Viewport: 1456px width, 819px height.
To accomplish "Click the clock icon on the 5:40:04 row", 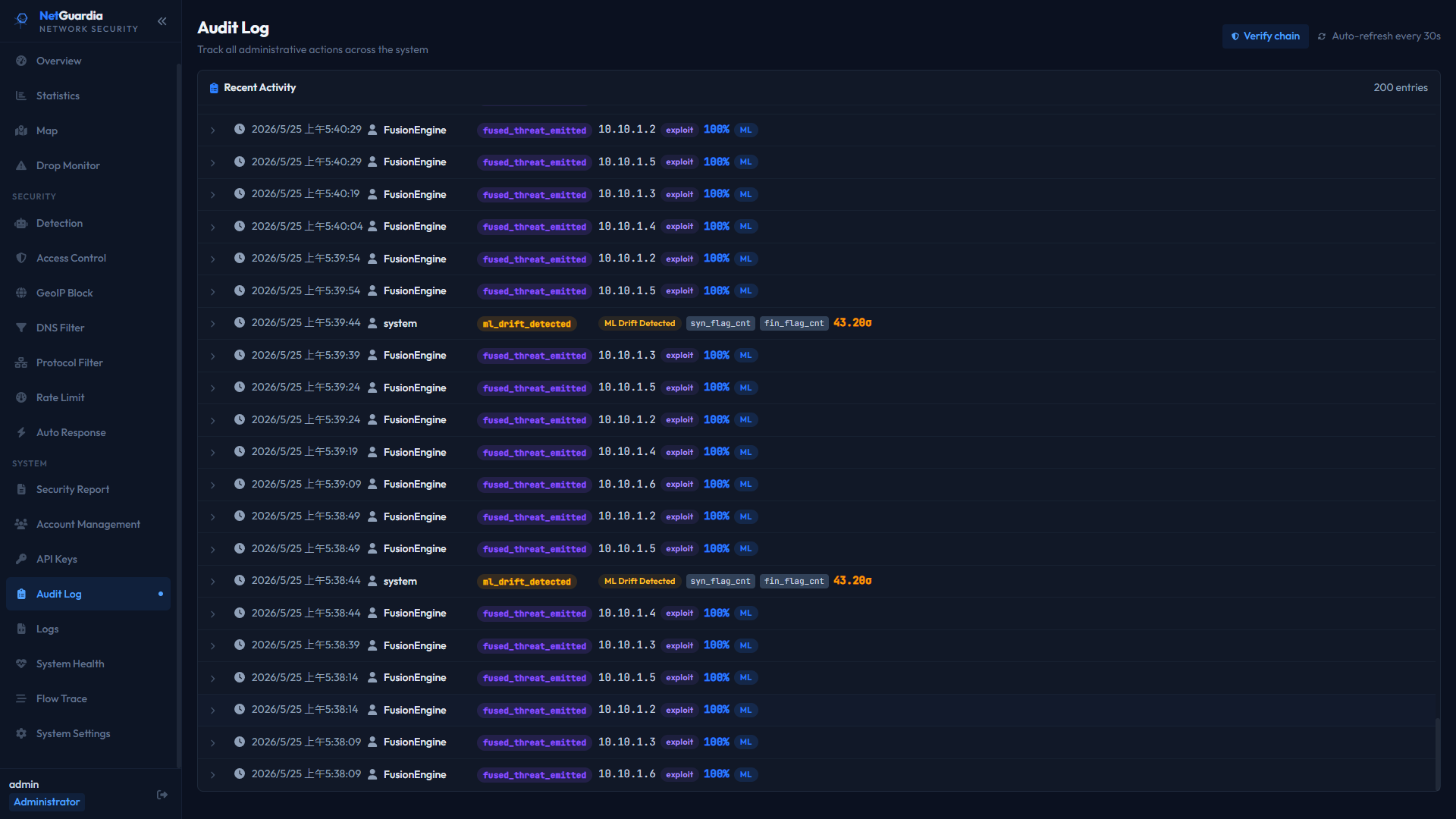I will click(239, 226).
